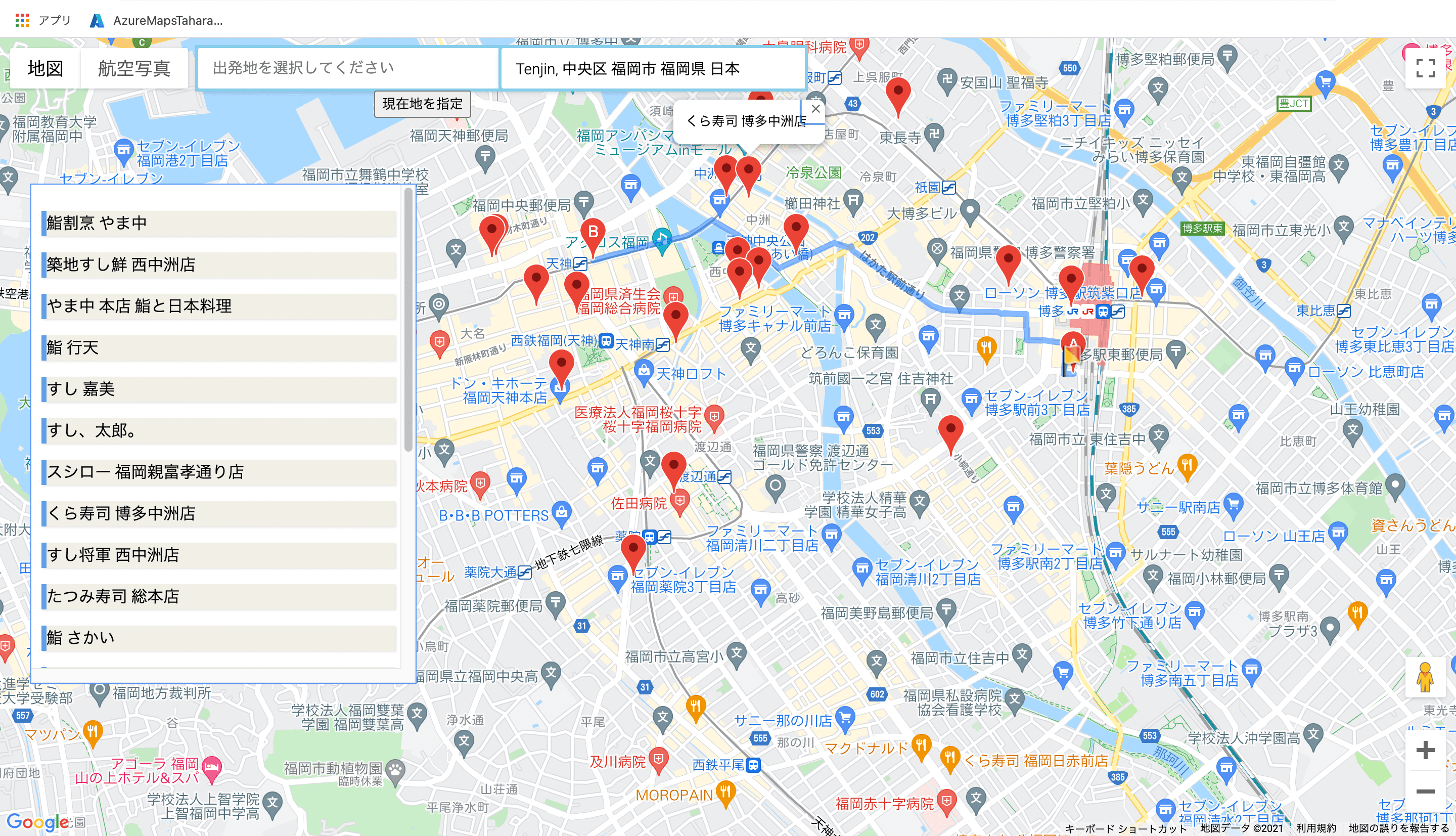1456x836 pixels.
Task: Close the くら寿司 博多中洲店 info window
Action: click(815, 109)
